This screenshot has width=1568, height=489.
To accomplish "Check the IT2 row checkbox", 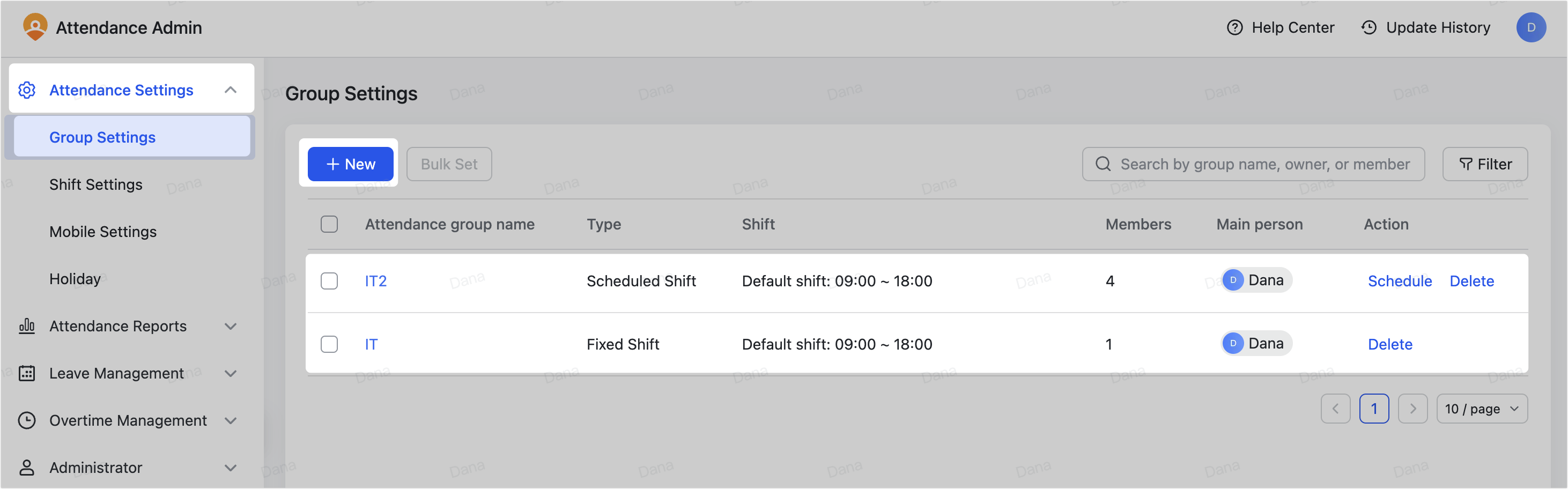I will click(x=329, y=281).
